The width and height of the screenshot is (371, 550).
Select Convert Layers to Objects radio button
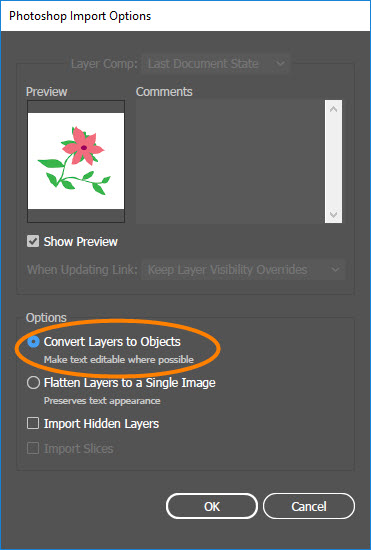click(33, 342)
